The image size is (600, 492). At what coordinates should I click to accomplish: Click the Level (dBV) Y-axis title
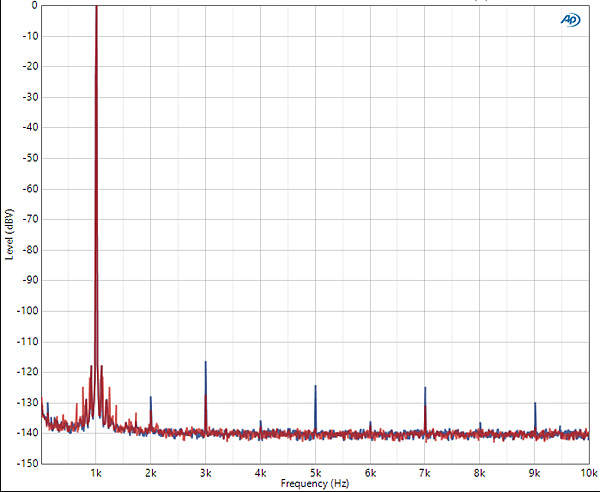(x=9, y=234)
